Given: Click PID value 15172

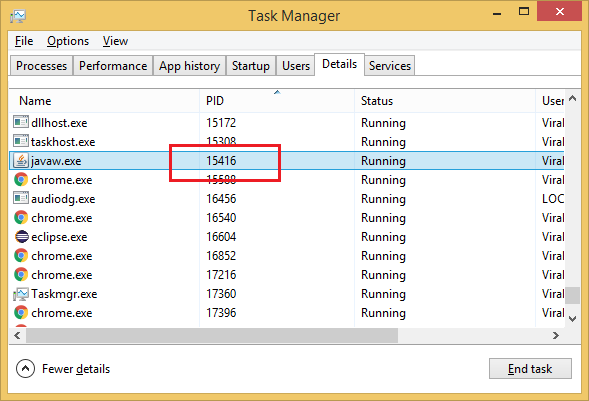Looking at the screenshot, I should (x=221, y=122).
